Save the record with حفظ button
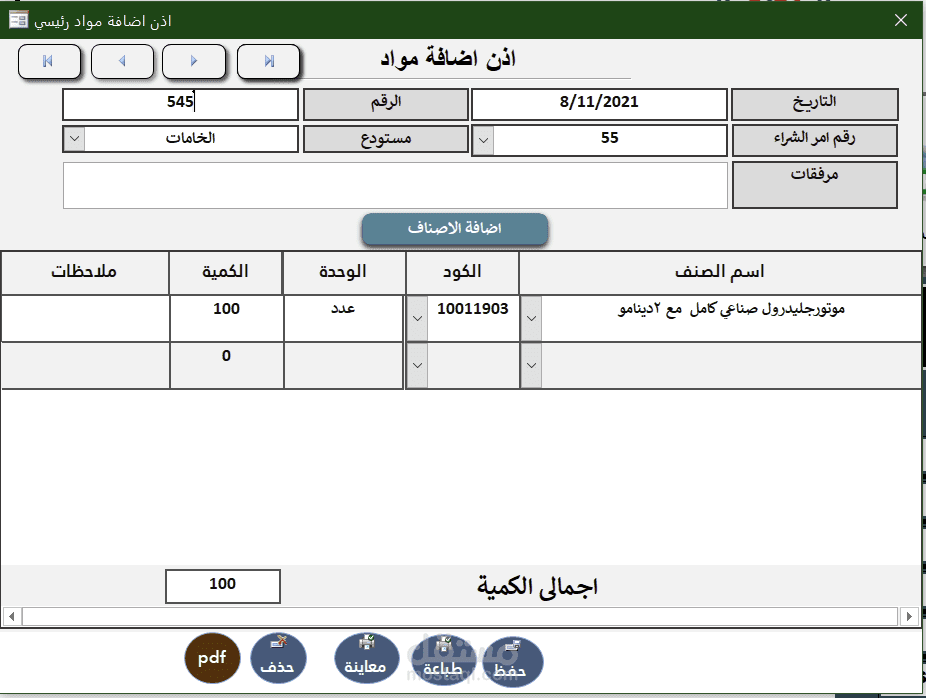The height and width of the screenshot is (698, 926). click(x=512, y=662)
